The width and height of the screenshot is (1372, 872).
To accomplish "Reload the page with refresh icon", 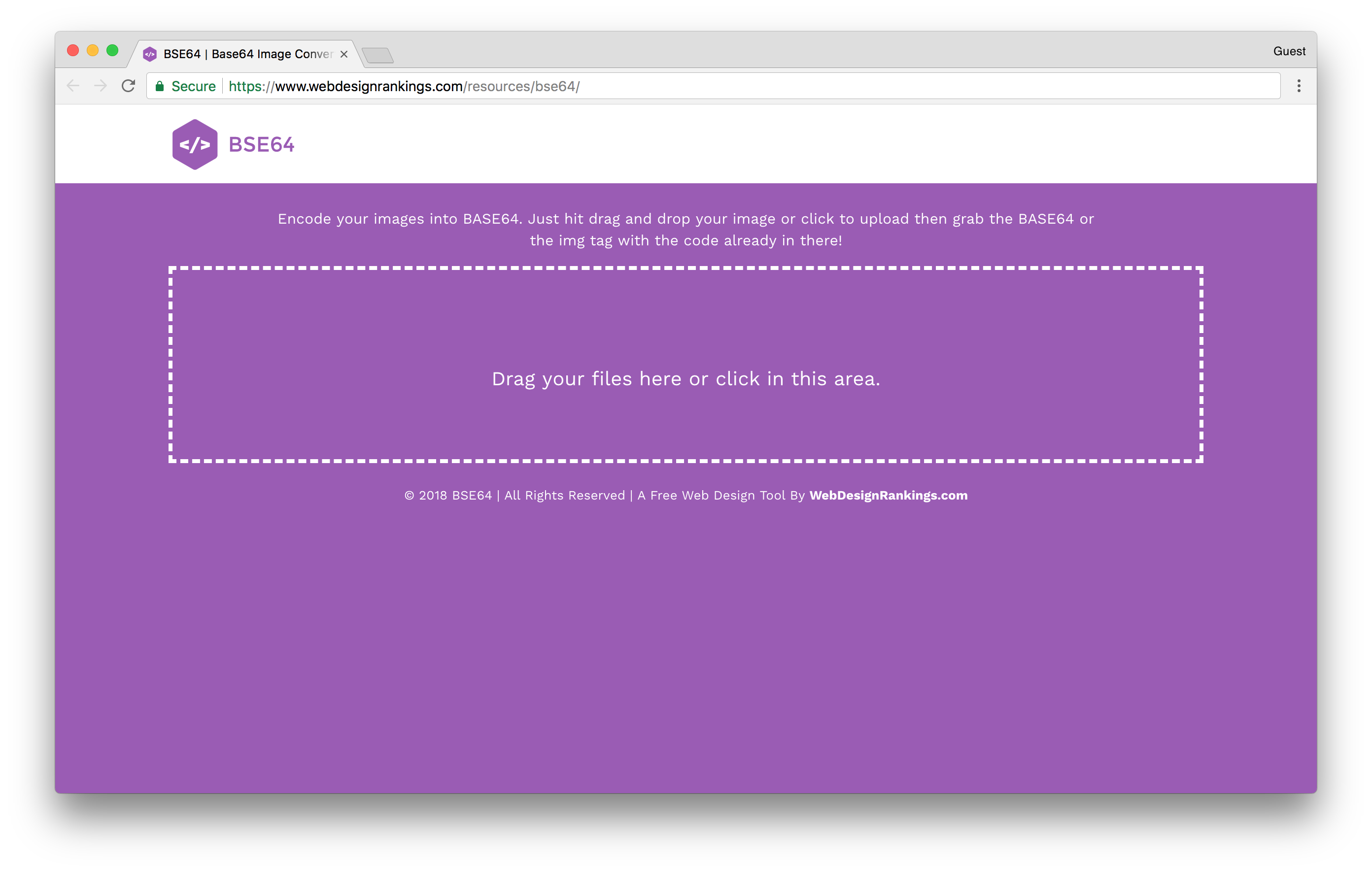I will [x=128, y=86].
